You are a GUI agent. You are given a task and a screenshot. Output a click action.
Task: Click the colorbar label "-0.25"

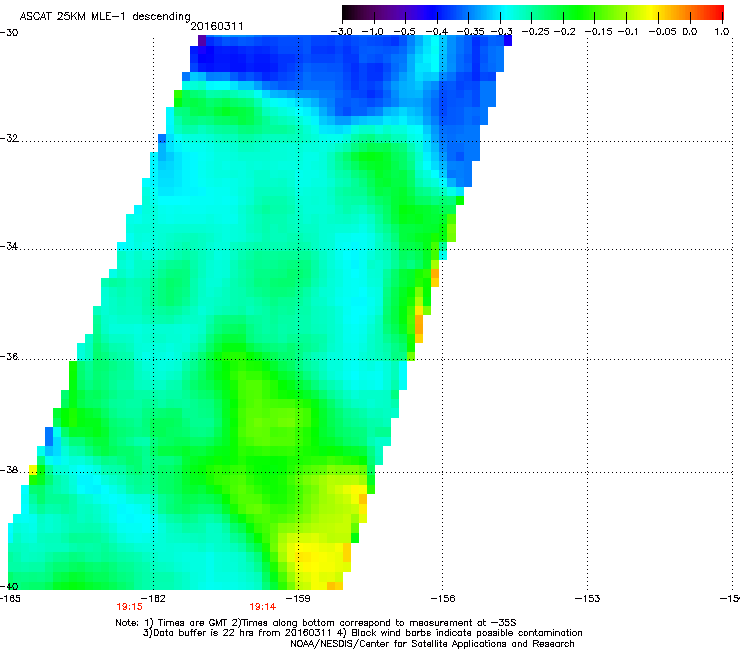pyautogui.click(x=536, y=32)
